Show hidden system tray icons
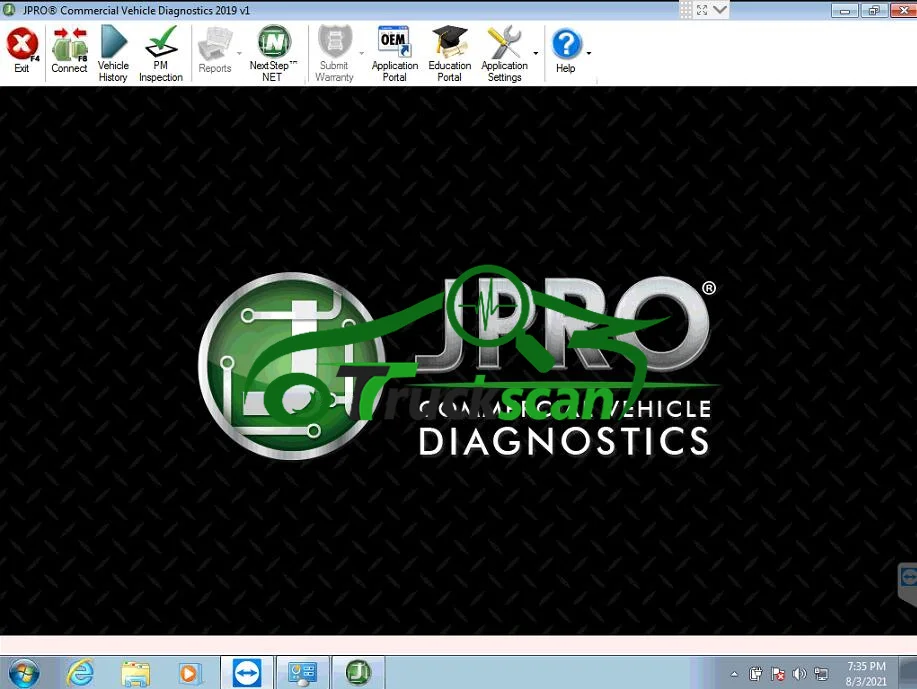The image size is (917, 689). 735,674
